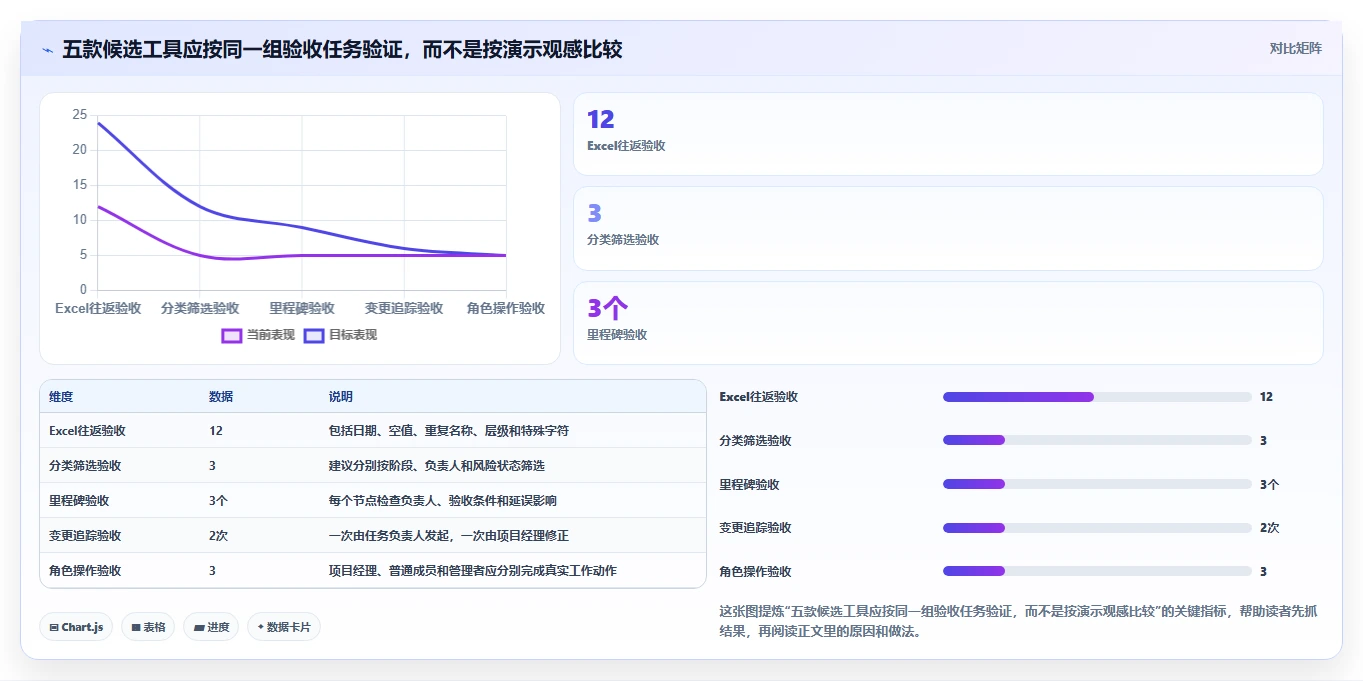Click the chart axis label 里程碑验收
This screenshot has height=681, width=1363.
302,308
